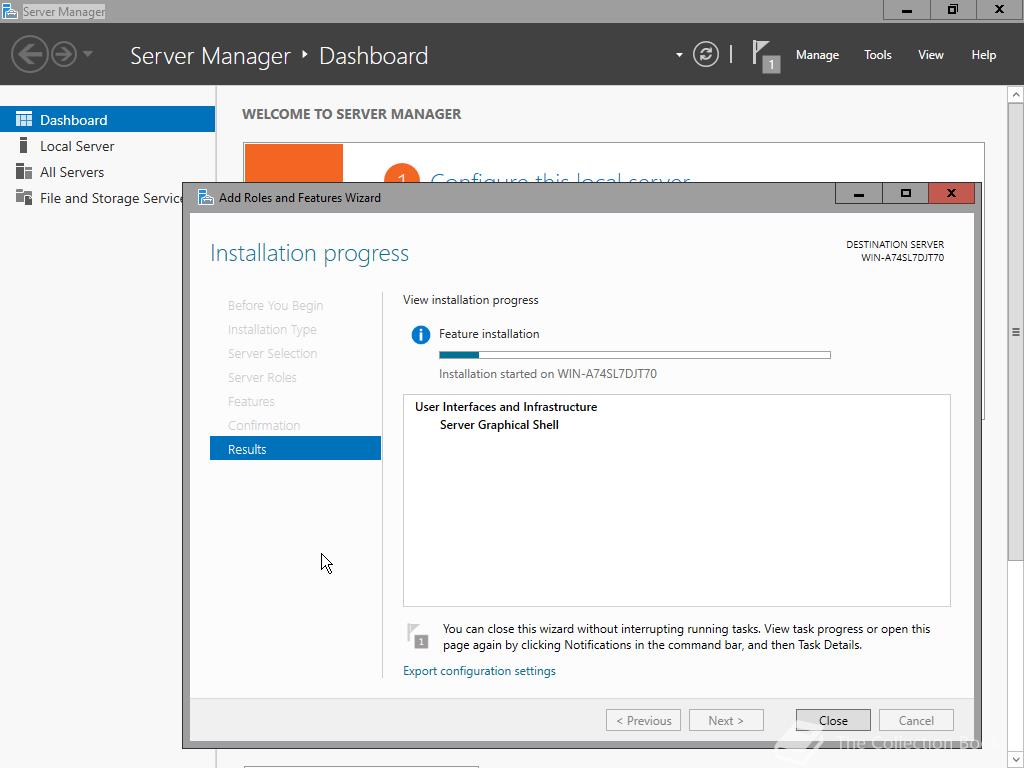This screenshot has height=768, width=1024.
Task: Click the Local Server icon in sidebar
Action: (24, 145)
